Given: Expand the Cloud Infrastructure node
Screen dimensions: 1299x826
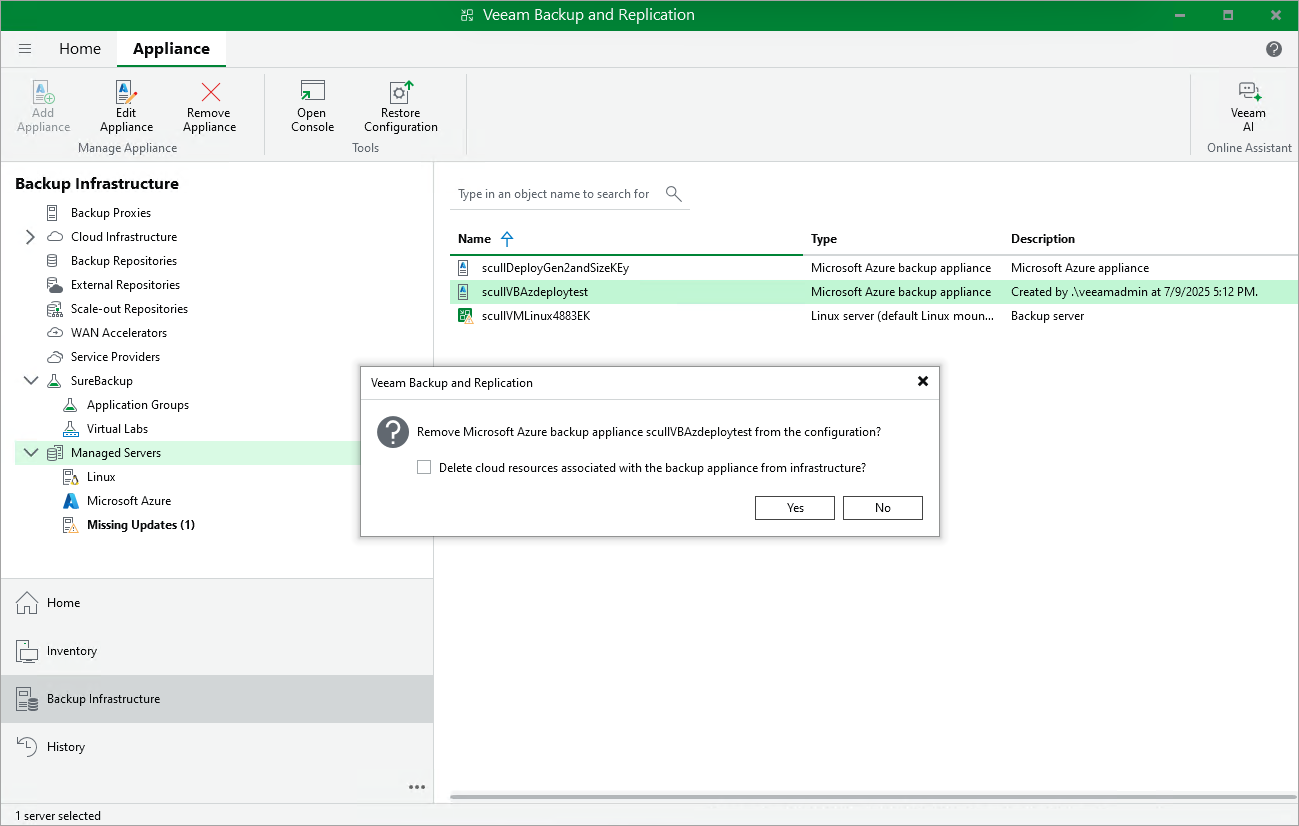Looking at the screenshot, I should [x=30, y=237].
